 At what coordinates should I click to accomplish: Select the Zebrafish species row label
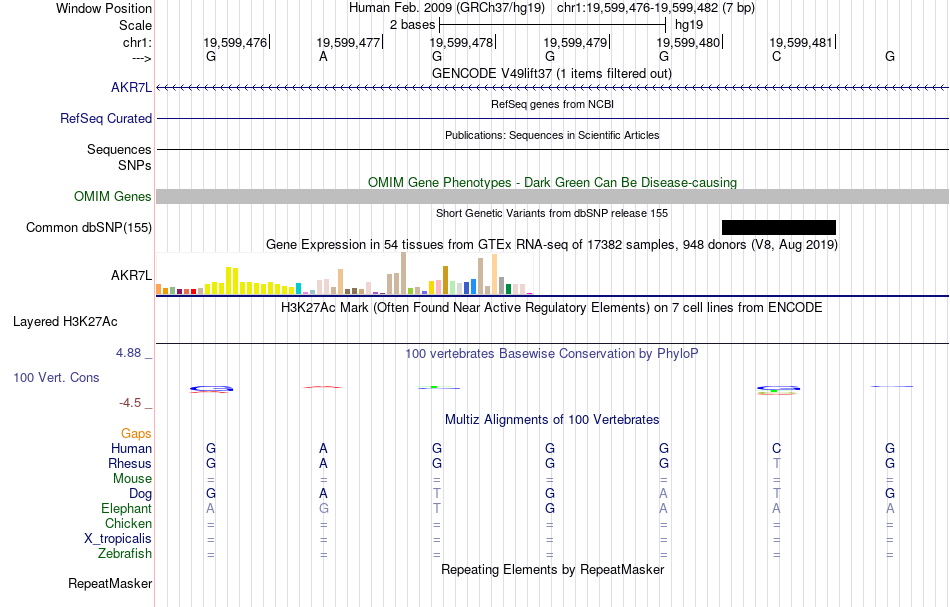(x=125, y=553)
